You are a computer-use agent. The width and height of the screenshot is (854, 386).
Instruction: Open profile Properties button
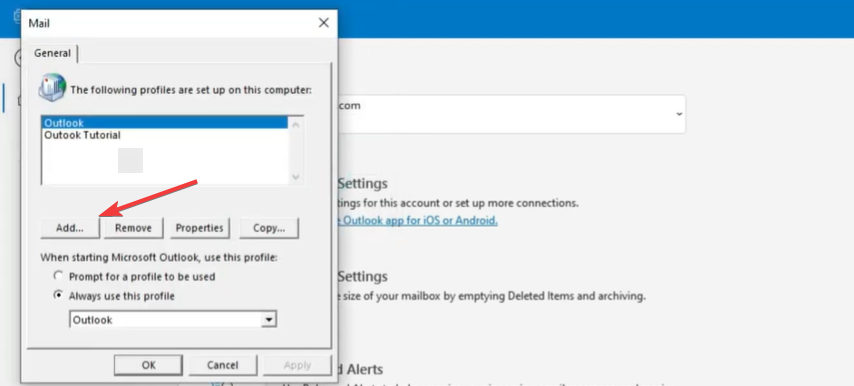tap(199, 228)
